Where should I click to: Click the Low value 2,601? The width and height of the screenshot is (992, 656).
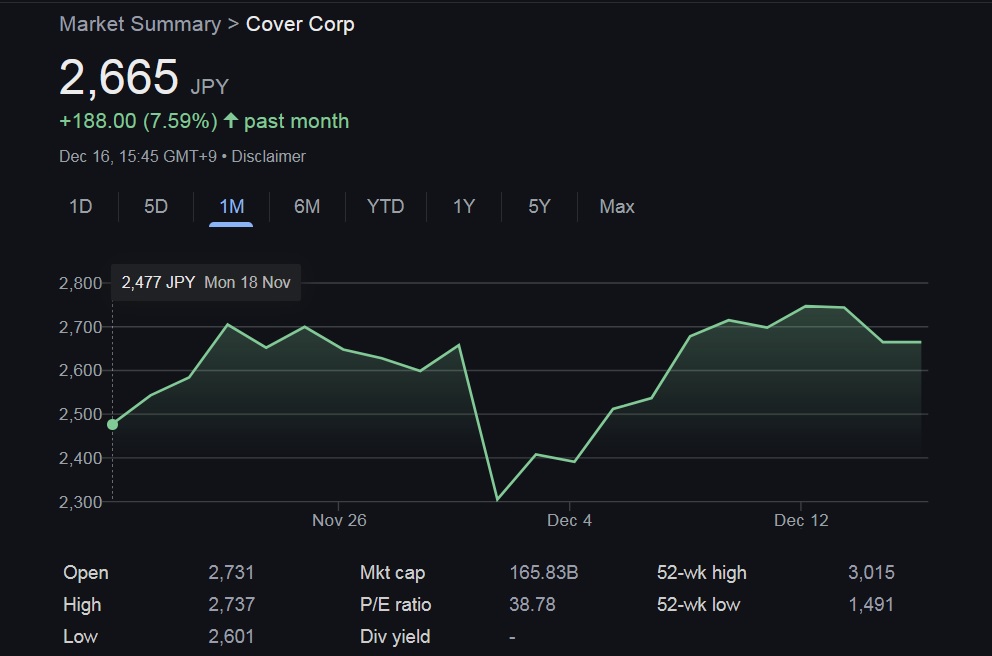point(231,636)
